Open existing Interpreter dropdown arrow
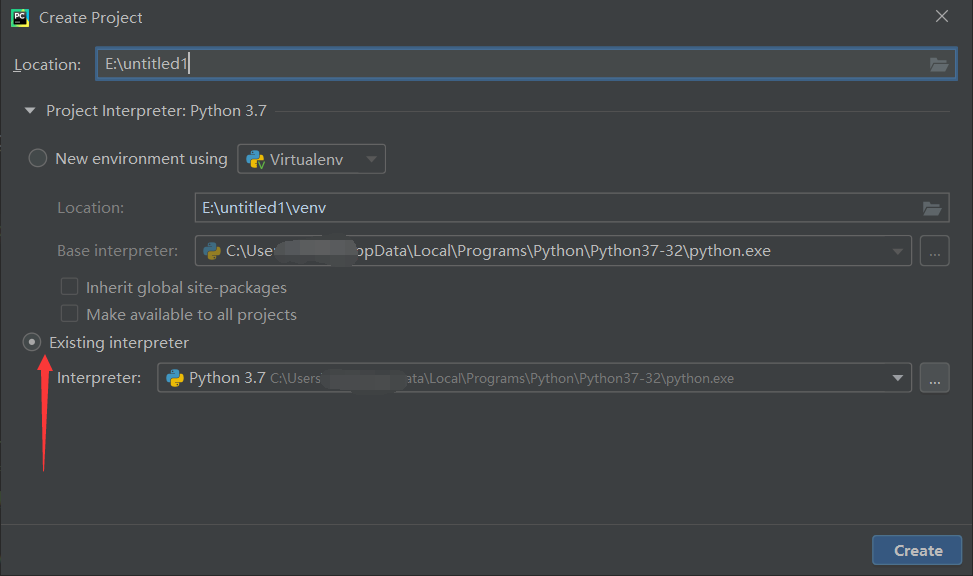This screenshot has width=973, height=576. 897,378
